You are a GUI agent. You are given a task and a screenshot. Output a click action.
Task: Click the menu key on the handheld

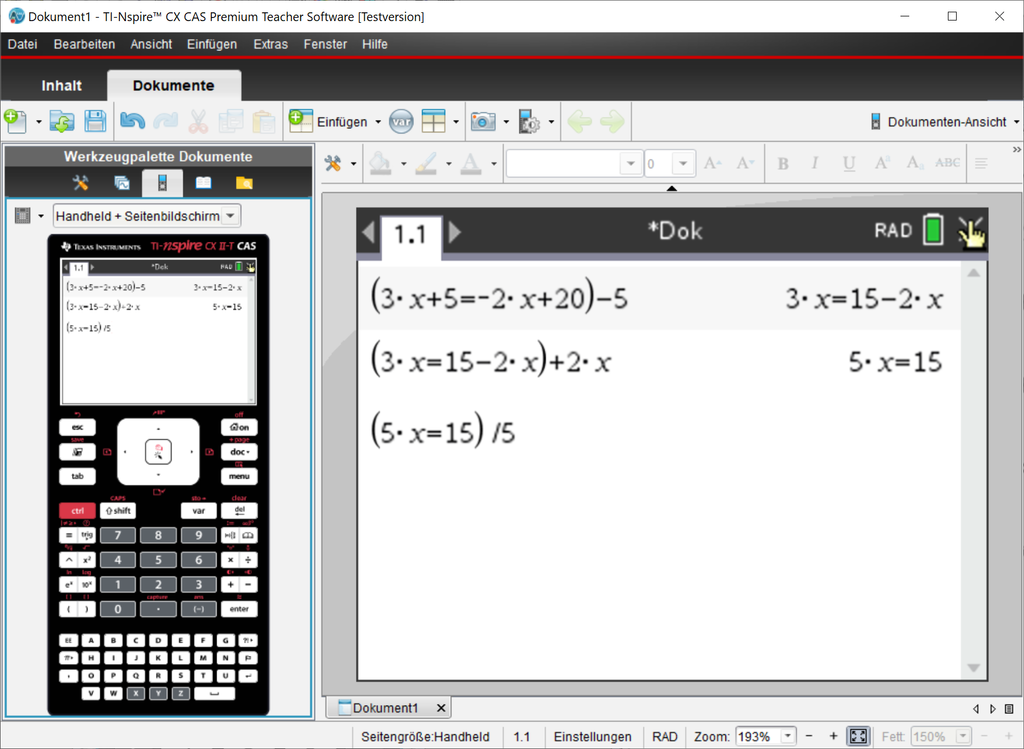tap(239, 476)
